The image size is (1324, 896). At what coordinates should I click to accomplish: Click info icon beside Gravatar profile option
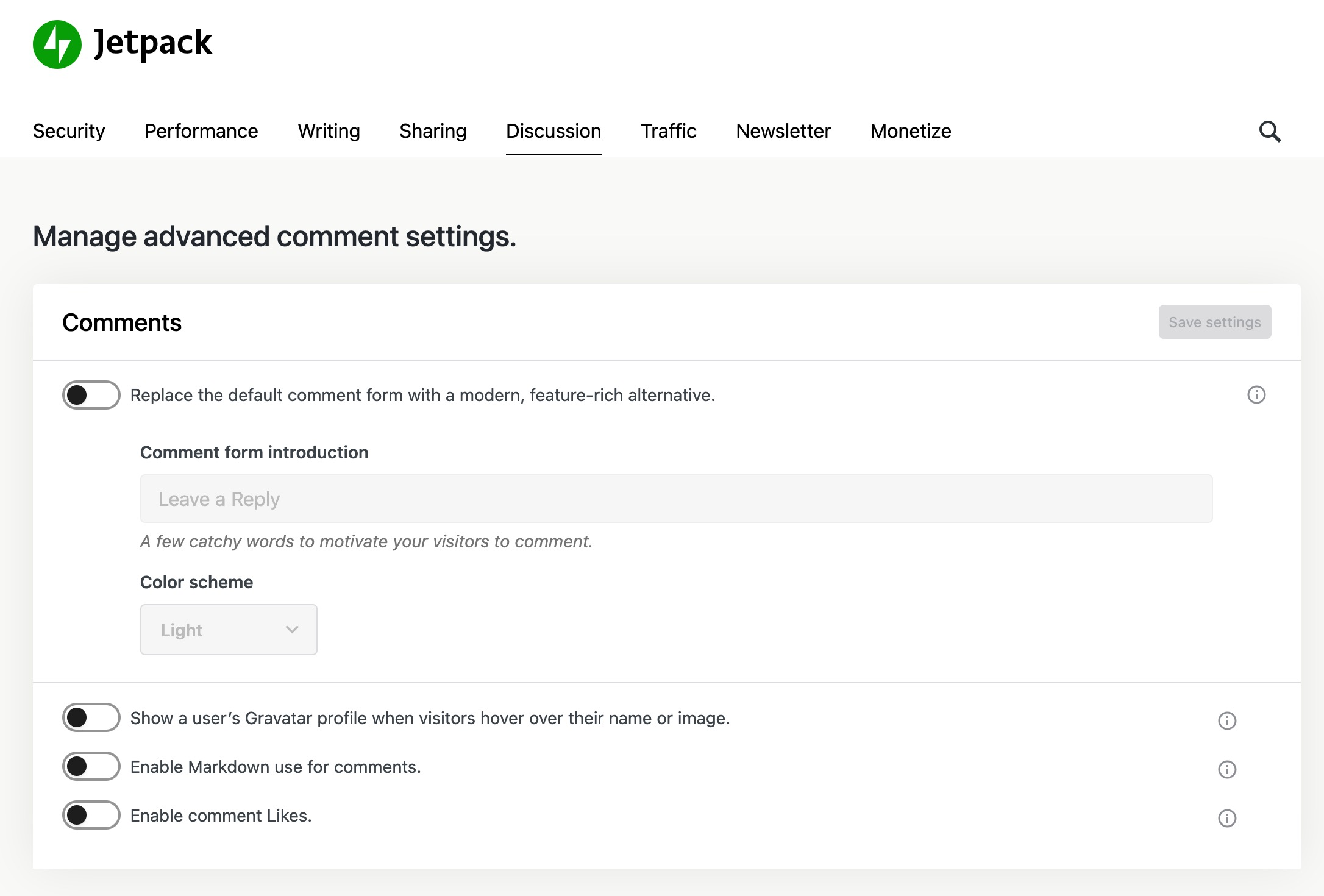click(x=1227, y=720)
